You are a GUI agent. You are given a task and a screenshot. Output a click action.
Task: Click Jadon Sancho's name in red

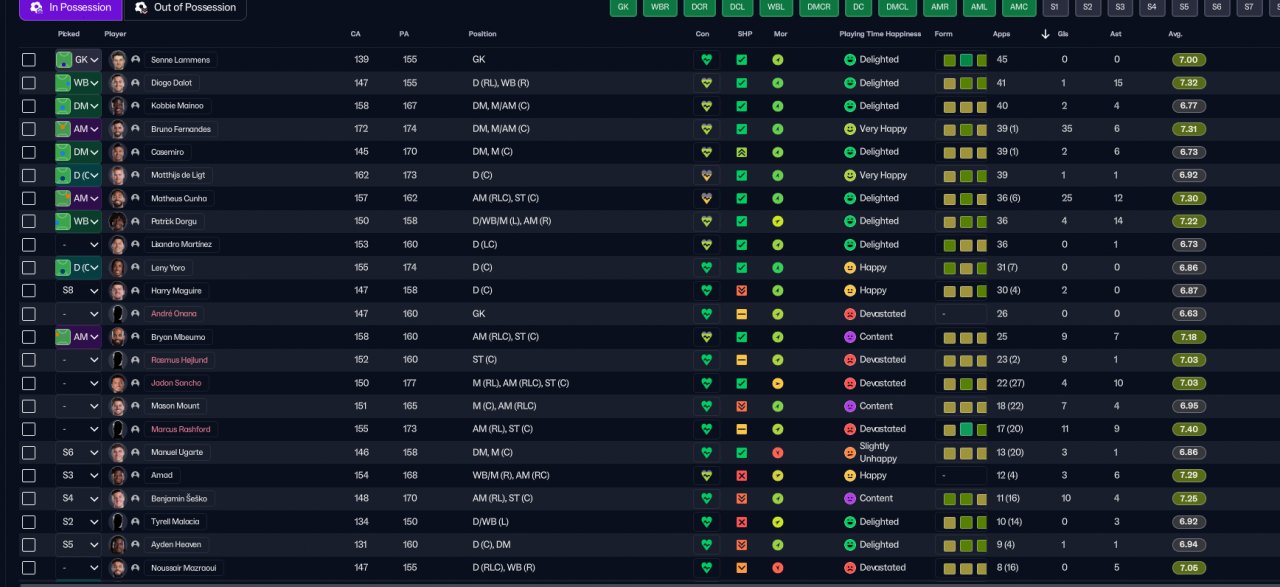pyautogui.click(x=176, y=383)
